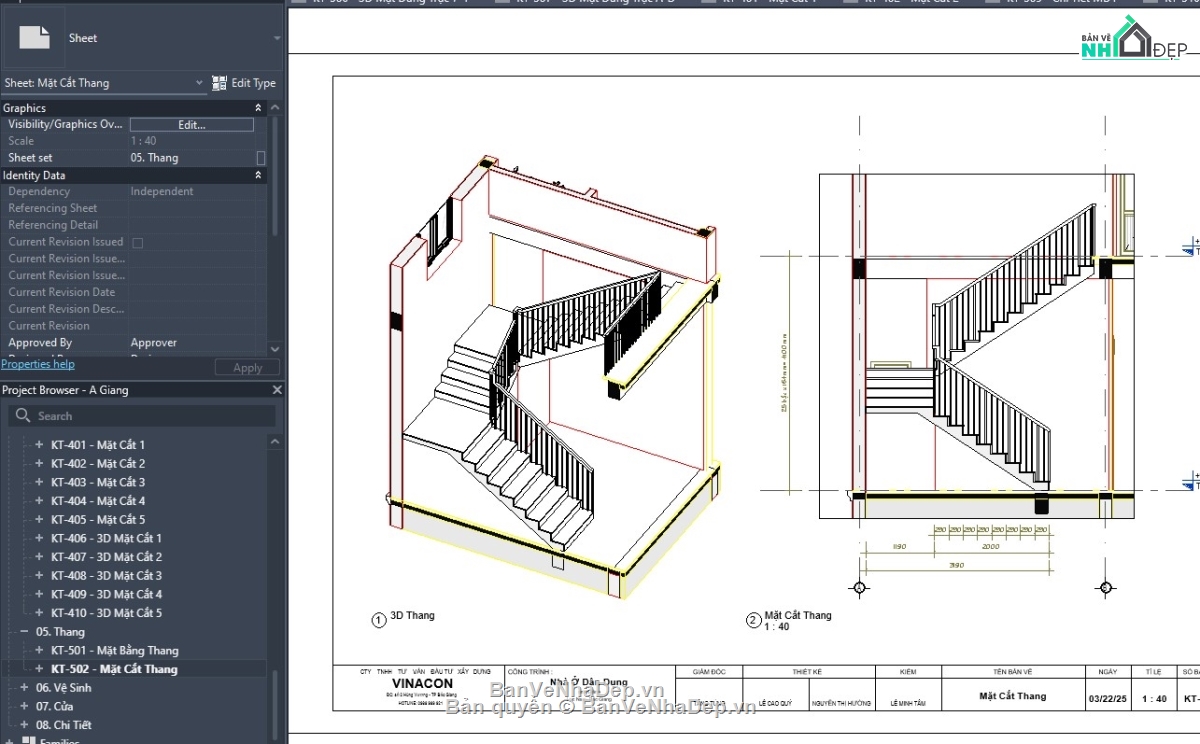Click the VINACON company name in title block
The image size is (1200, 744).
point(422,684)
